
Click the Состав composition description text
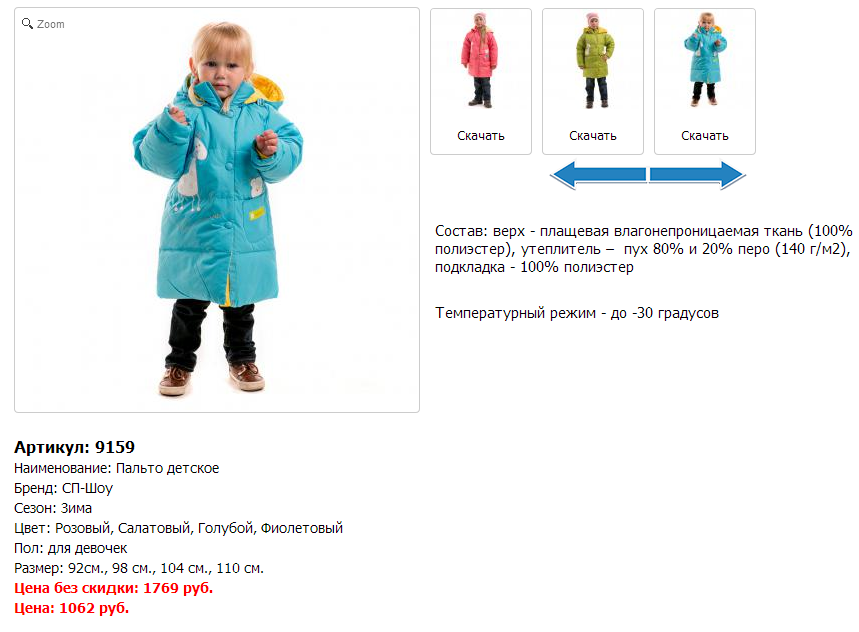point(644,249)
